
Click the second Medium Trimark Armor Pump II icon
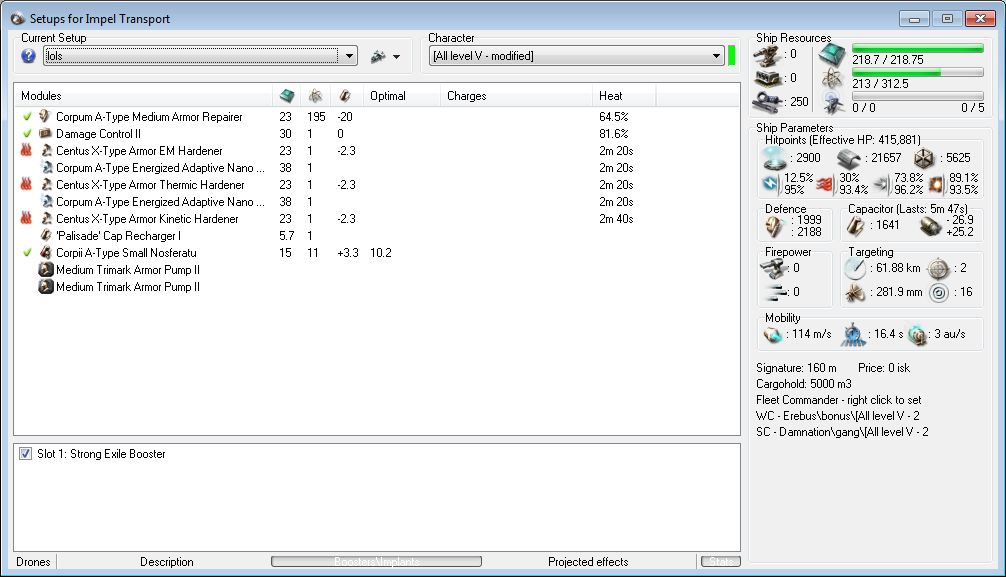tap(46, 287)
